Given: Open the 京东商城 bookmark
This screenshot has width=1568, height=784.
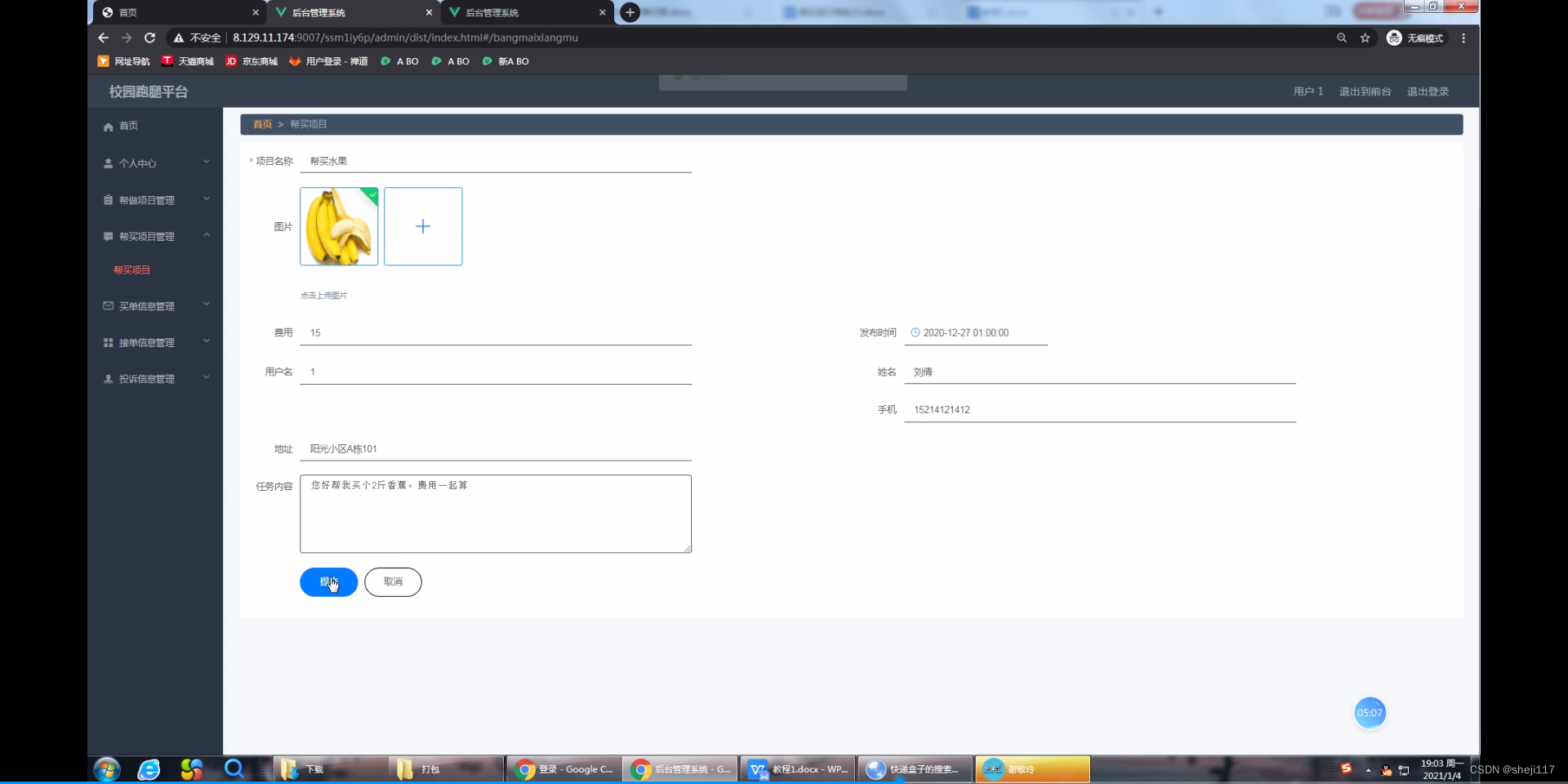Looking at the screenshot, I should coord(252,61).
